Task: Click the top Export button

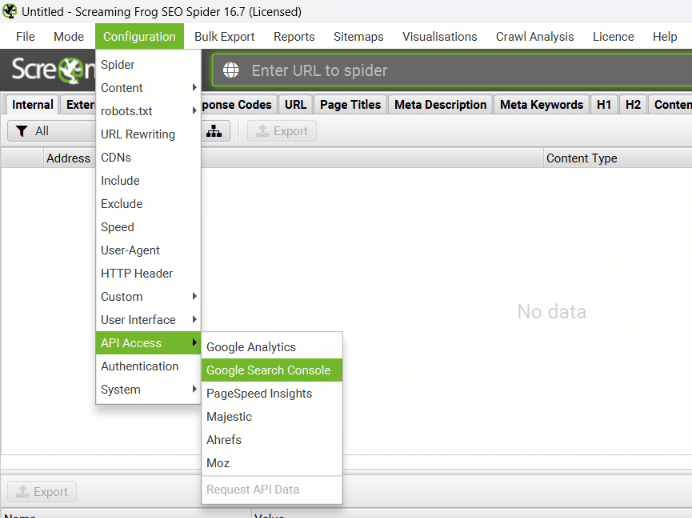Action: point(282,131)
